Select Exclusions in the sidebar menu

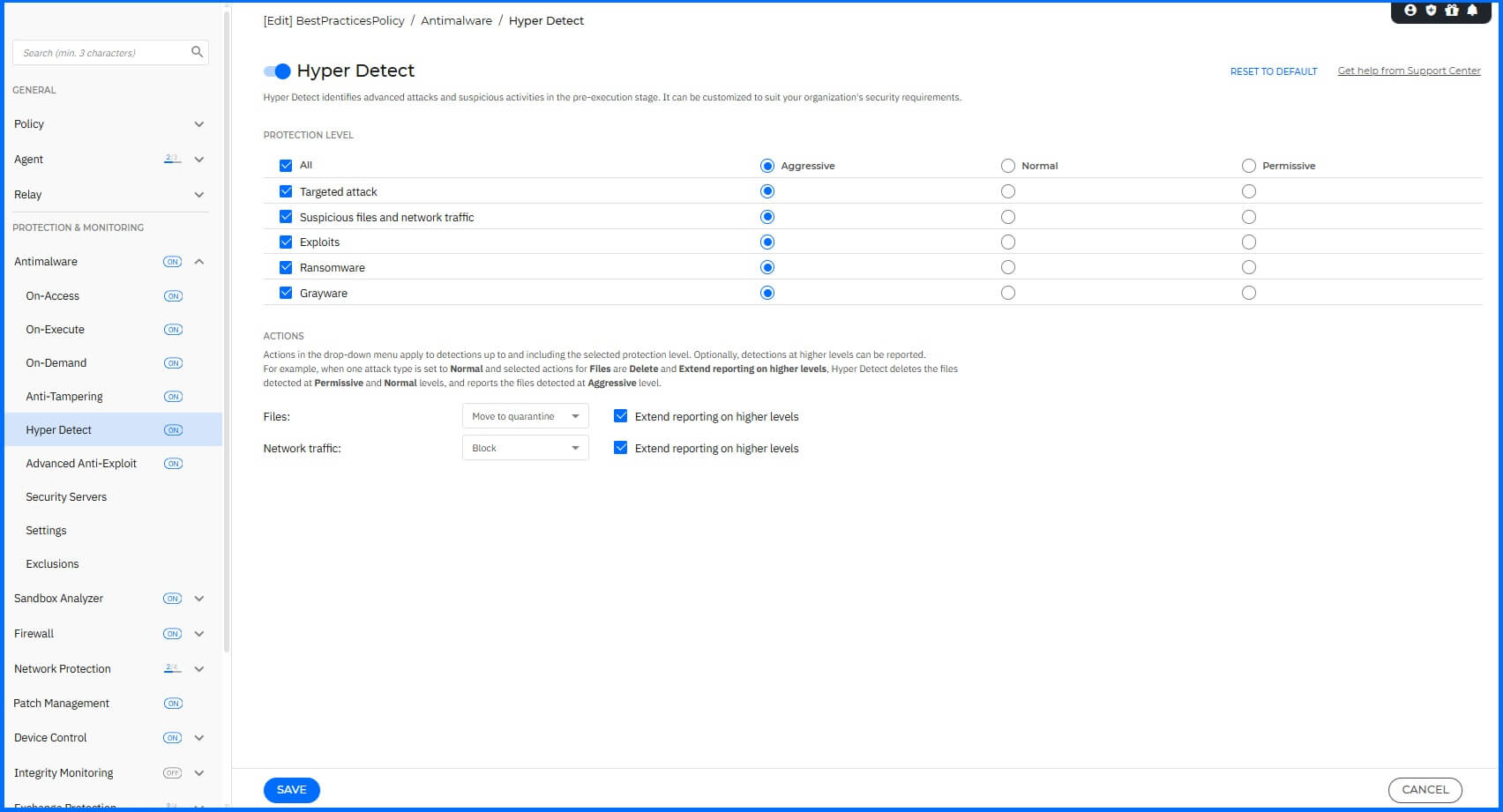[52, 563]
